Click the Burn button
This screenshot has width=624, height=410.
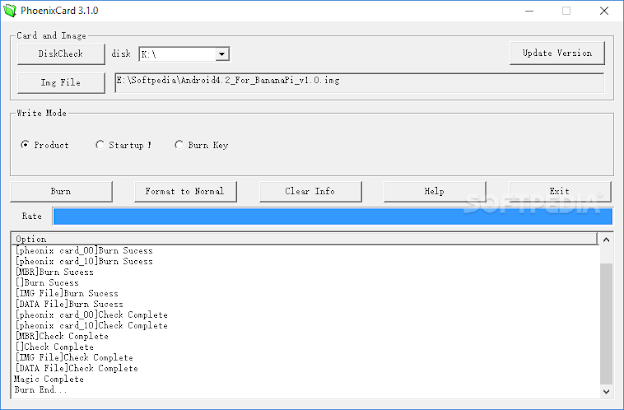(x=61, y=191)
